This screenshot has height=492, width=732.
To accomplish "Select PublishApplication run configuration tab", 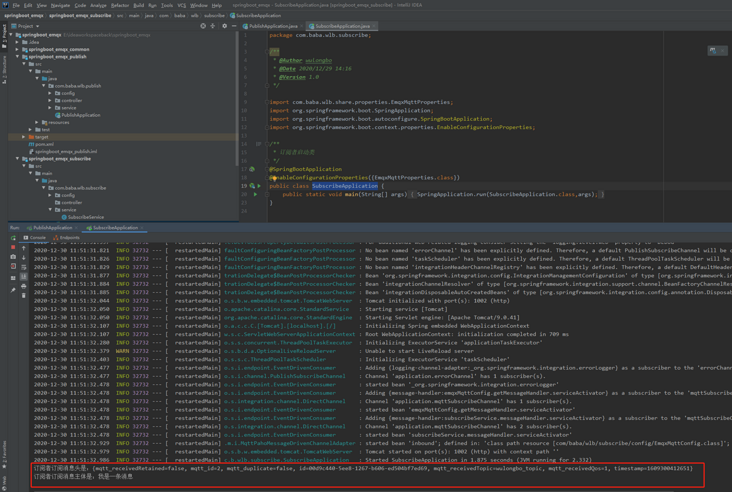I will point(53,228).
